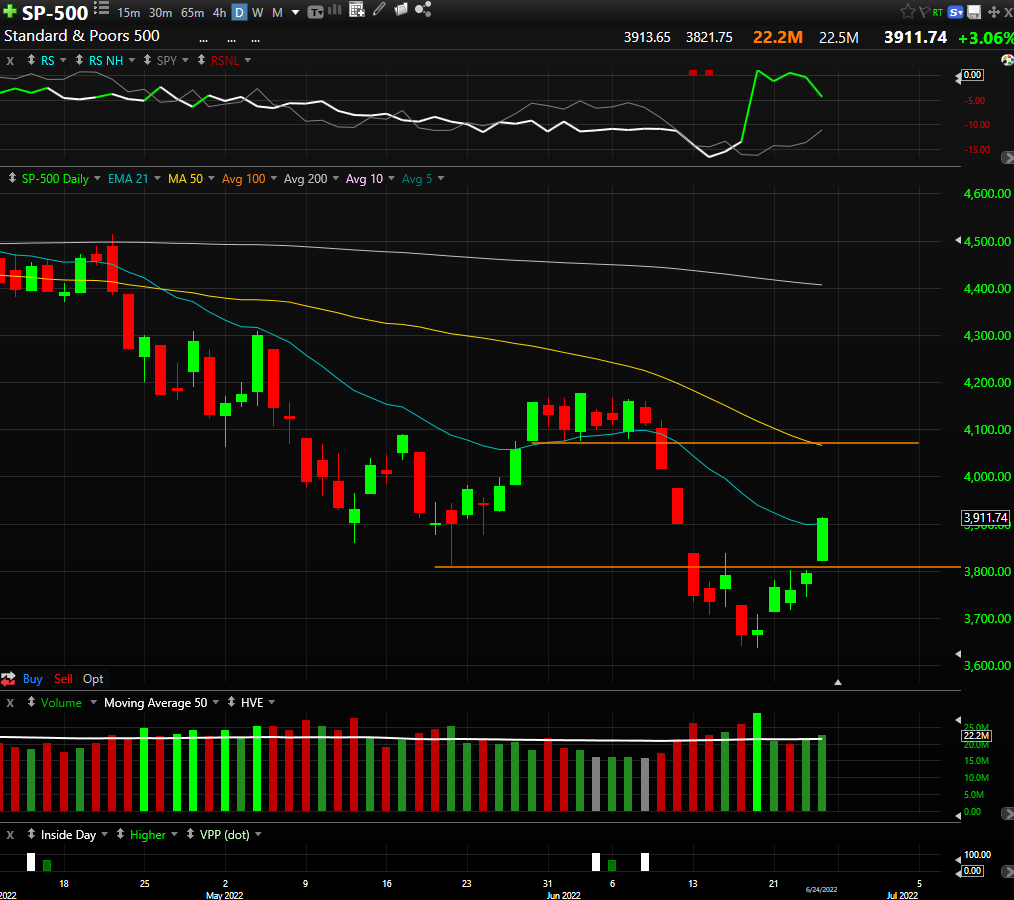Switch to the 30m timeframe
This screenshot has width=1014, height=900.
160,12
